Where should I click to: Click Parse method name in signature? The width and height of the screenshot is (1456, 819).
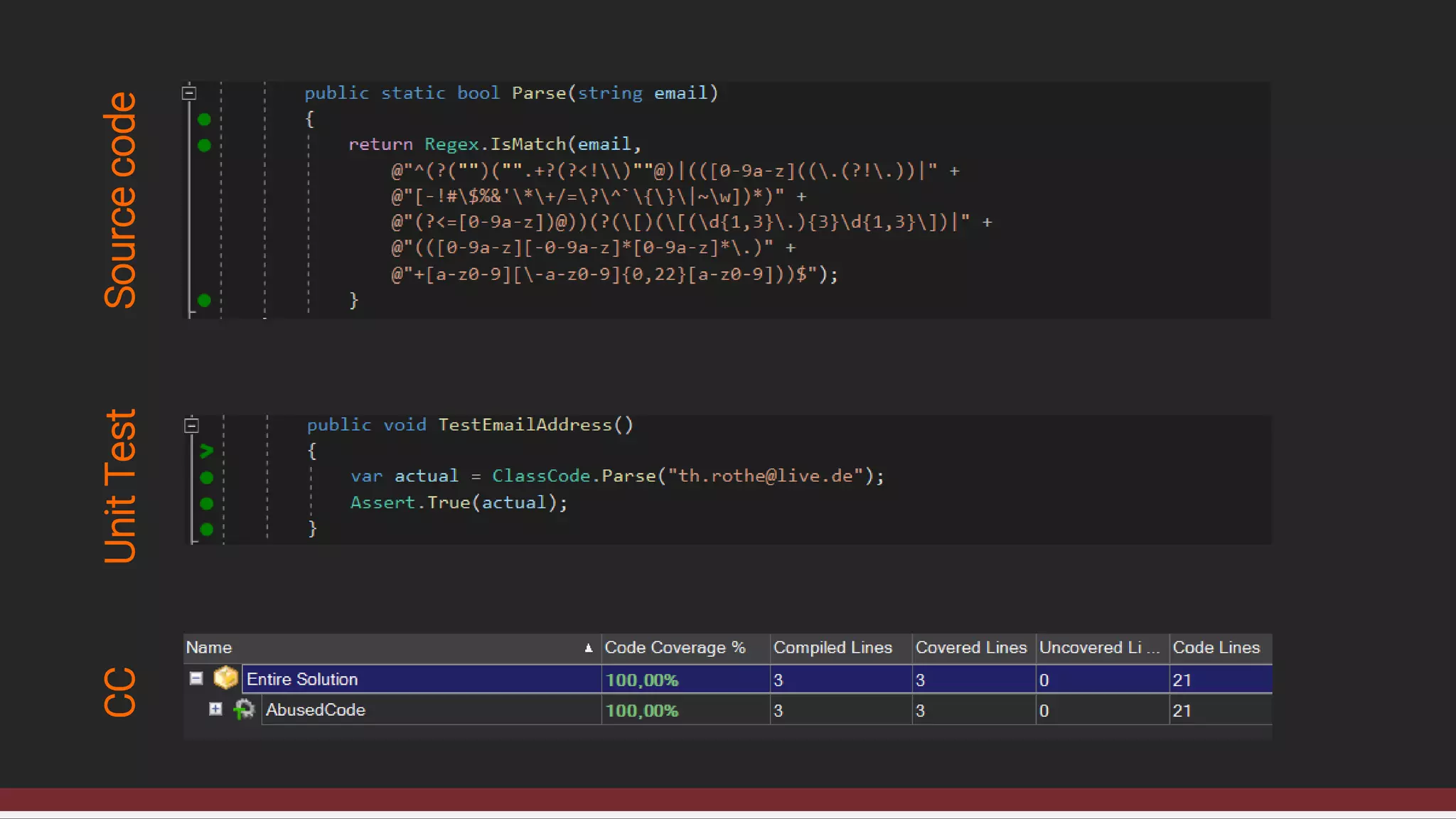coord(539,93)
